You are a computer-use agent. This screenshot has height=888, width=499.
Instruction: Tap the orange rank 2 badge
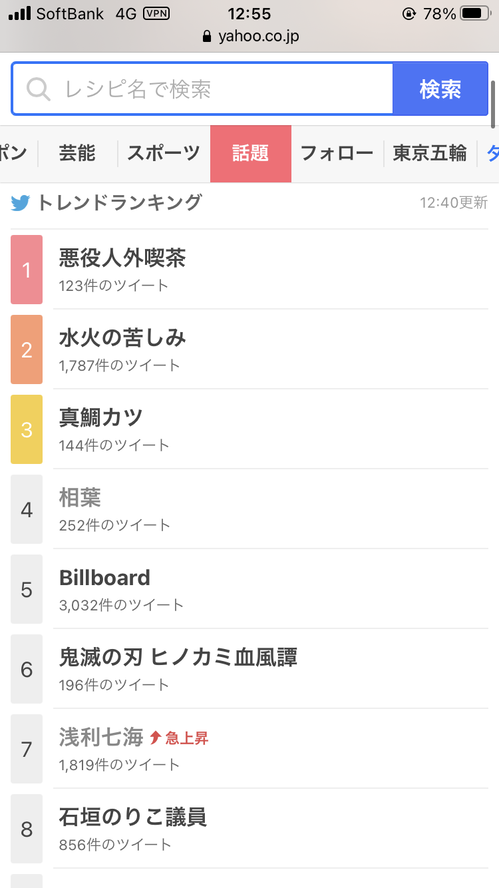pyautogui.click(x=27, y=349)
